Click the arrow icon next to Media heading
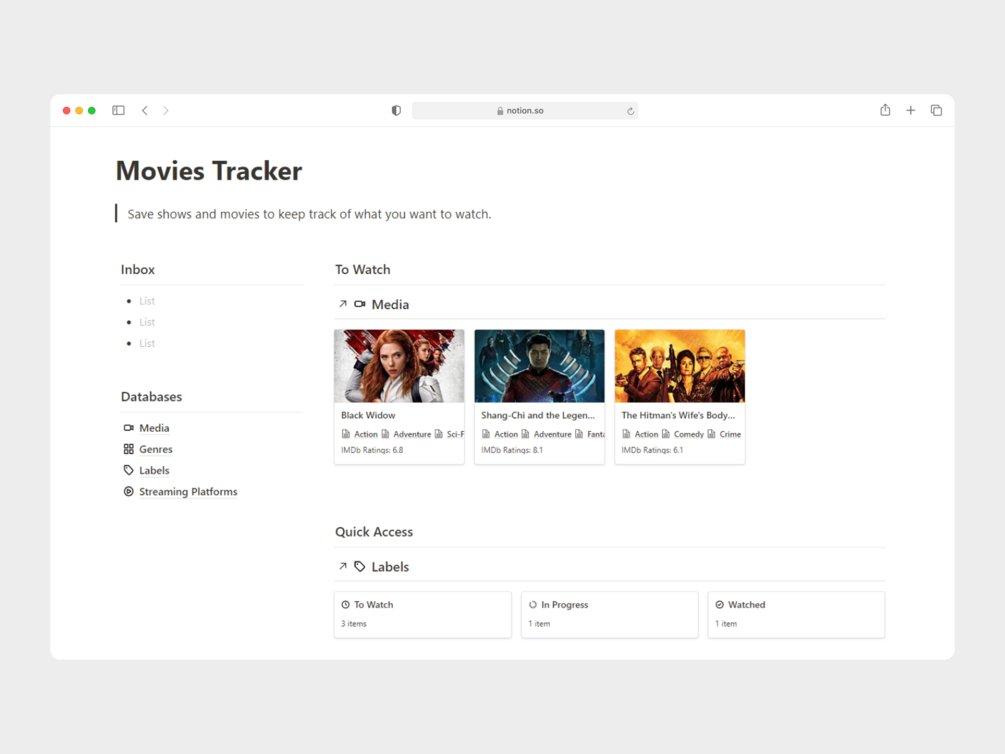The width and height of the screenshot is (1005, 754). (343, 304)
